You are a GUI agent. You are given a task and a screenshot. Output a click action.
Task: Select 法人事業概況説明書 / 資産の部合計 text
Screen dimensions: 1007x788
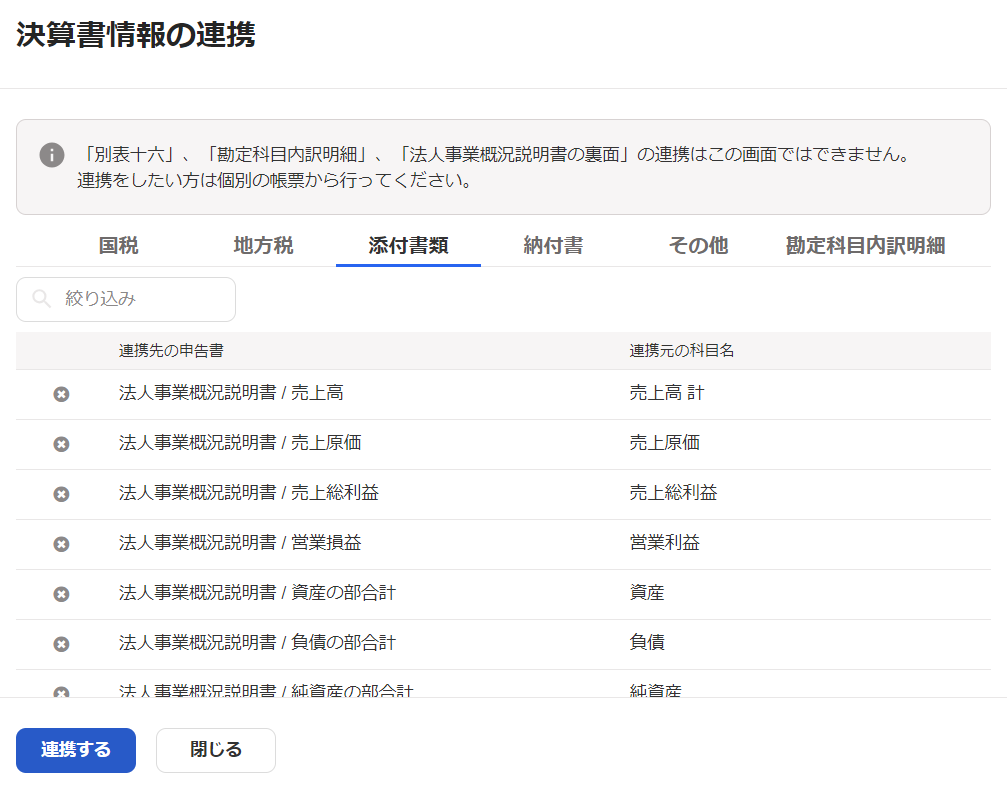[258, 593]
